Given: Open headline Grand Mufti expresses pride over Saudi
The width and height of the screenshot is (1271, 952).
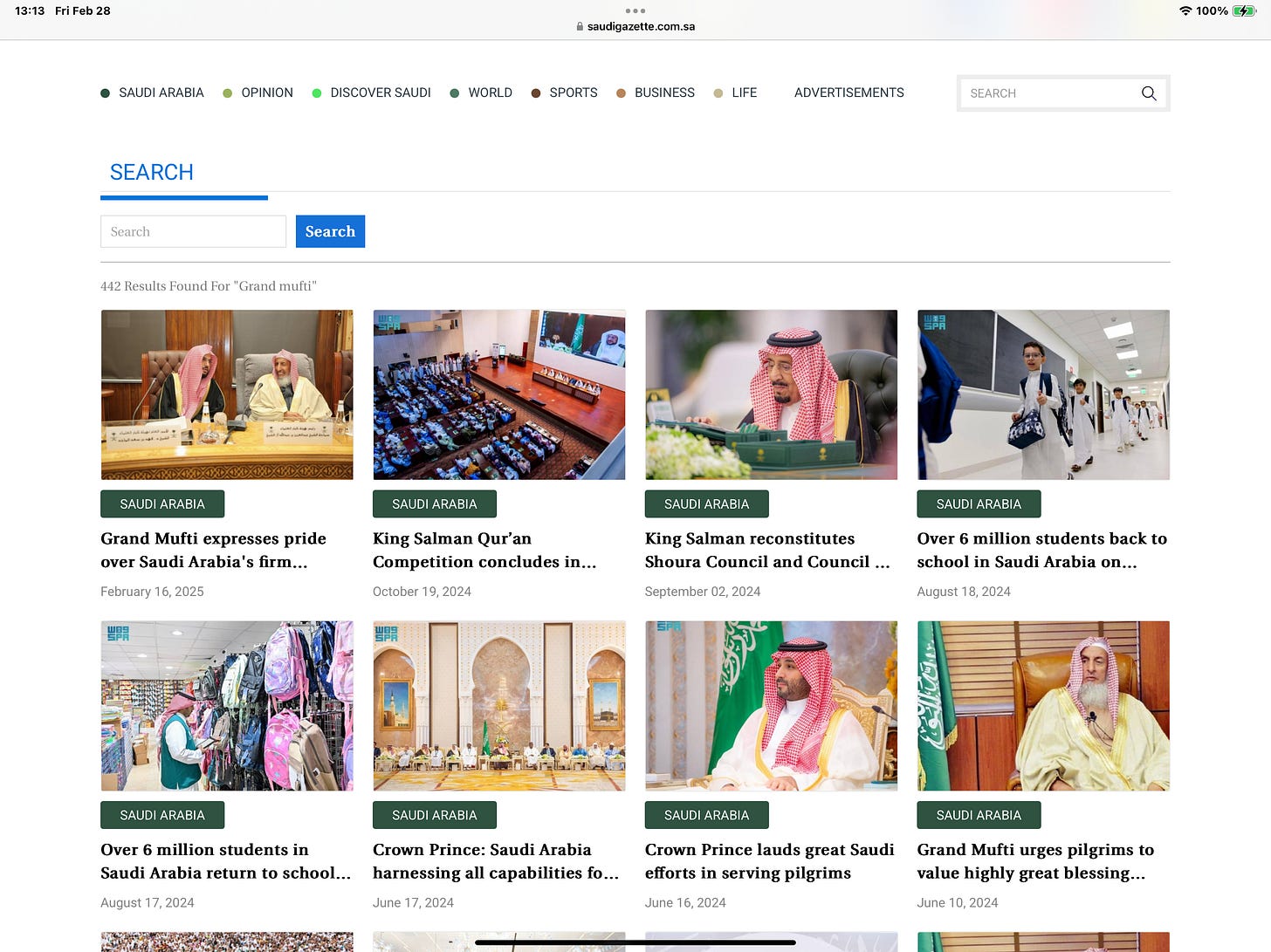Looking at the screenshot, I should point(213,551).
